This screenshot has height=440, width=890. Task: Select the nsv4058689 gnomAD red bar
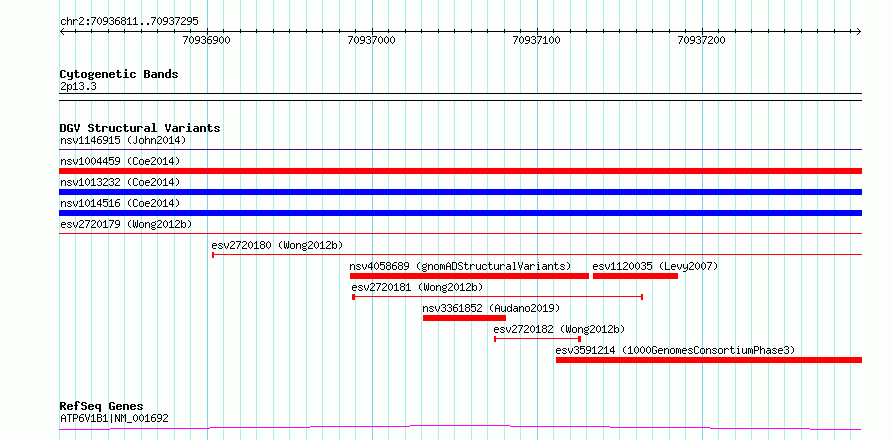point(469,276)
